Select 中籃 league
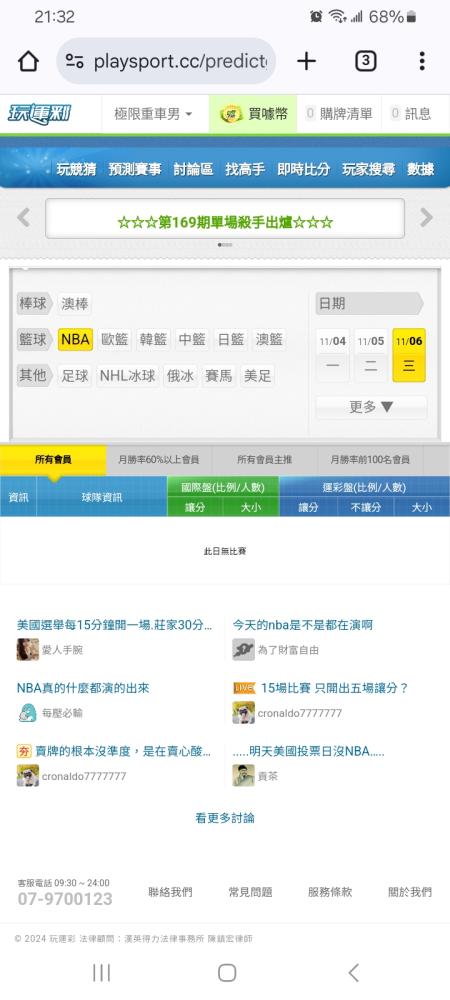 [192, 339]
